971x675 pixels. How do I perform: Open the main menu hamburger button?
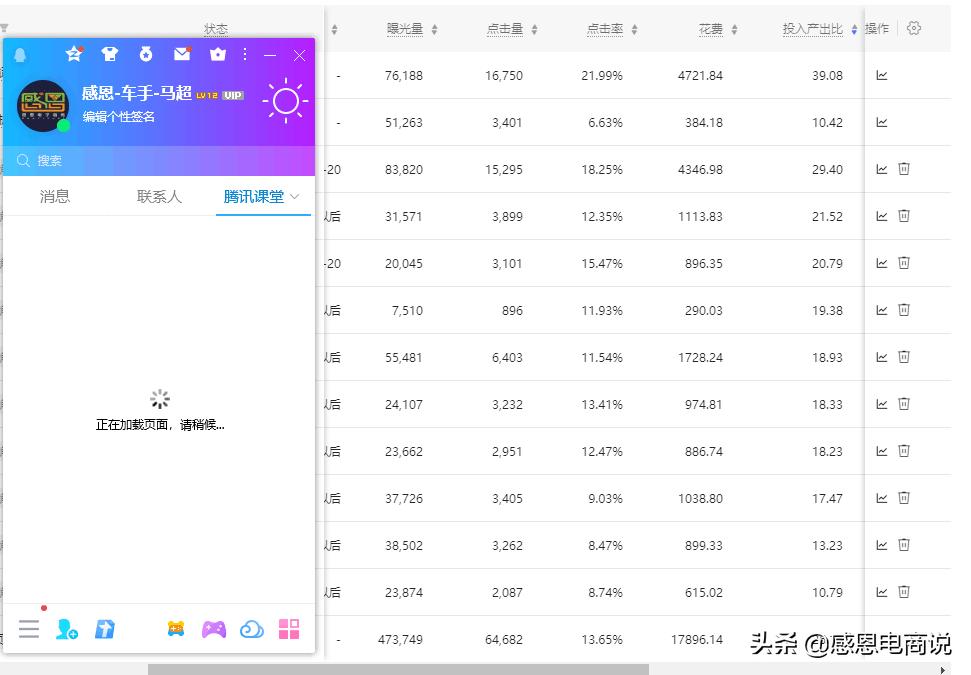(28, 629)
